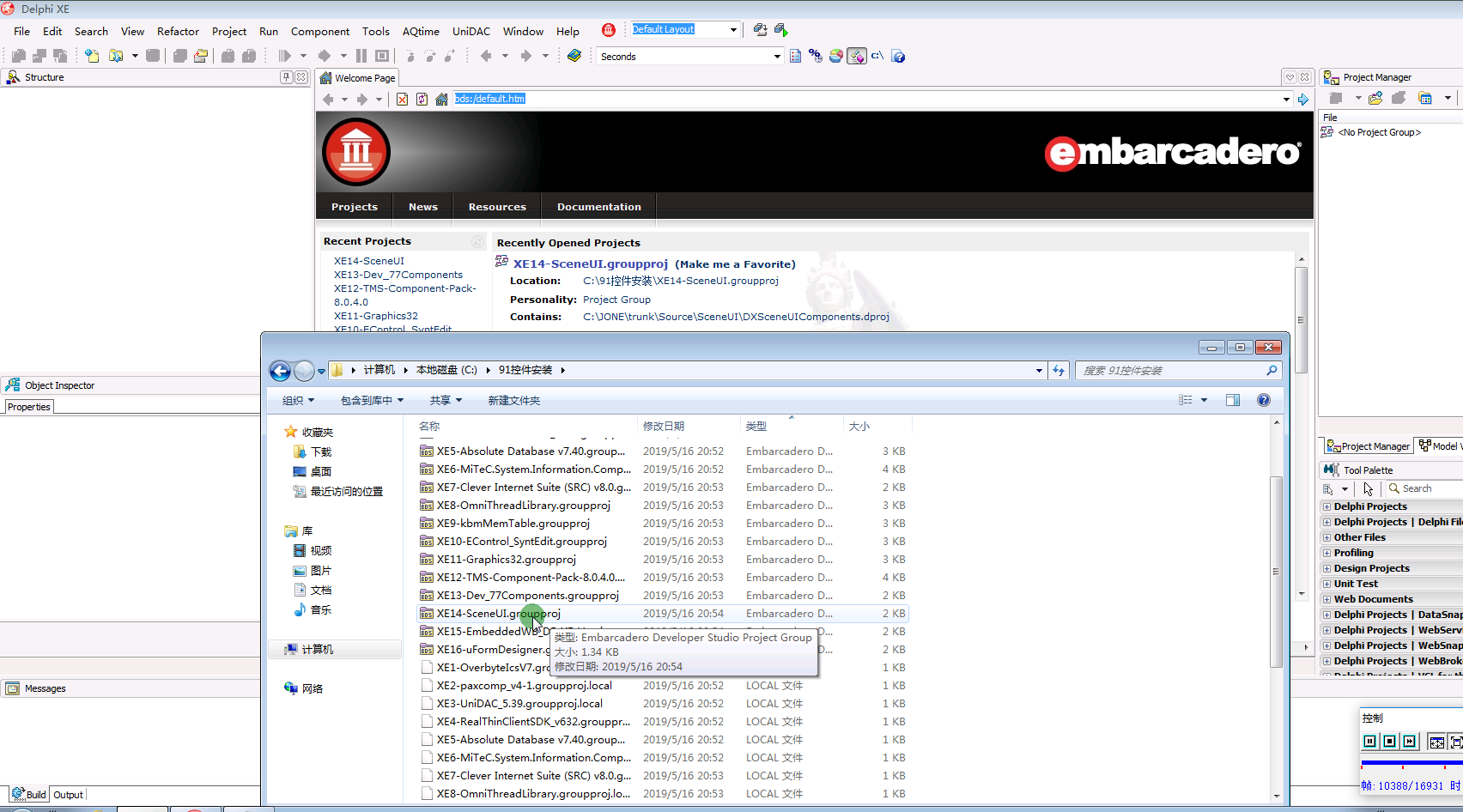Click the Project Manager view icon

tap(1425, 98)
